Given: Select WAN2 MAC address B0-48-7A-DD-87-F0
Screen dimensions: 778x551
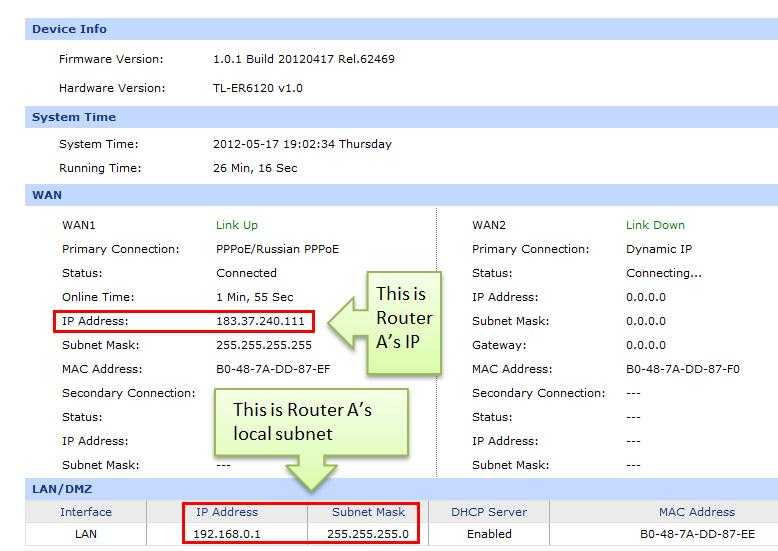Looking at the screenshot, I should [x=682, y=369].
